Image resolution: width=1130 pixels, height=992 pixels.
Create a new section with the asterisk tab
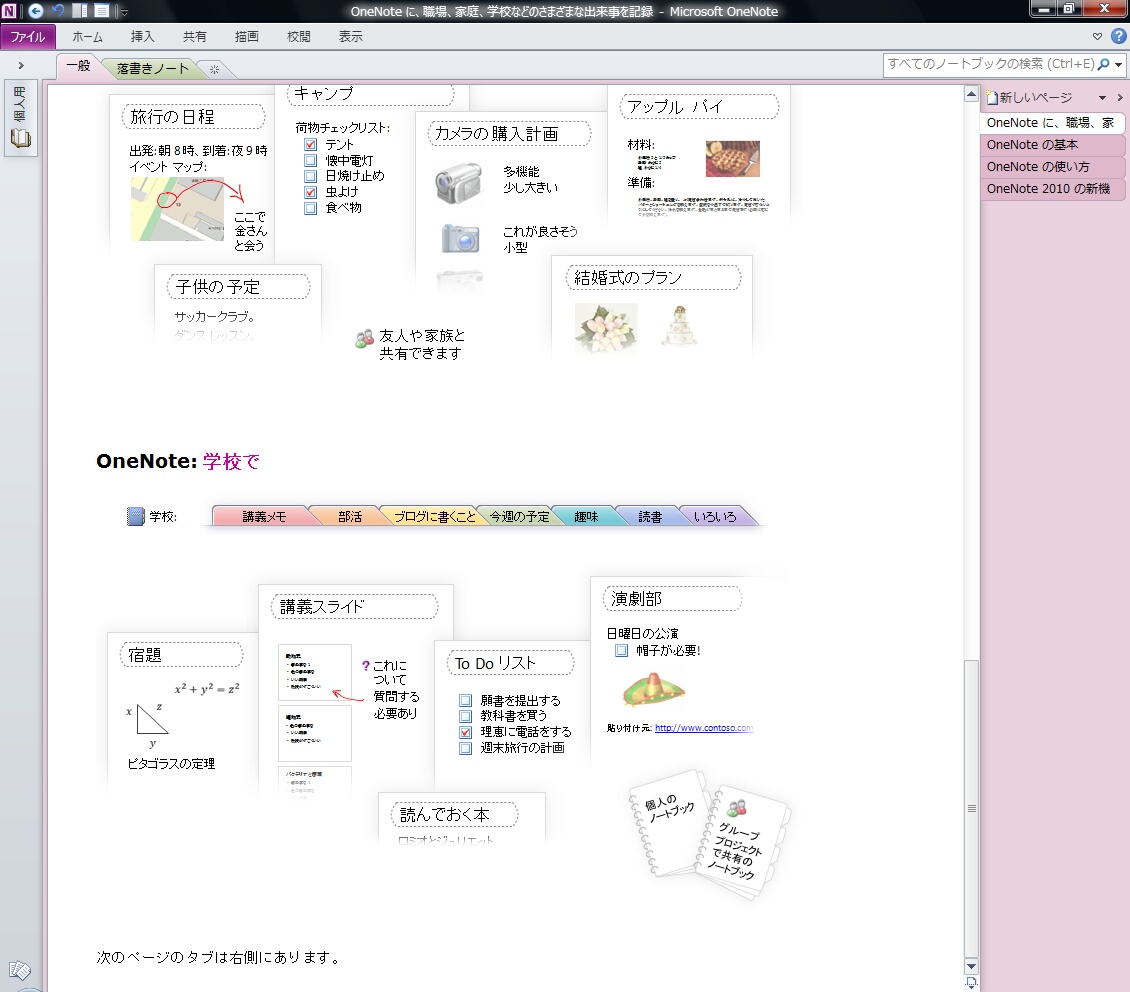(214, 69)
